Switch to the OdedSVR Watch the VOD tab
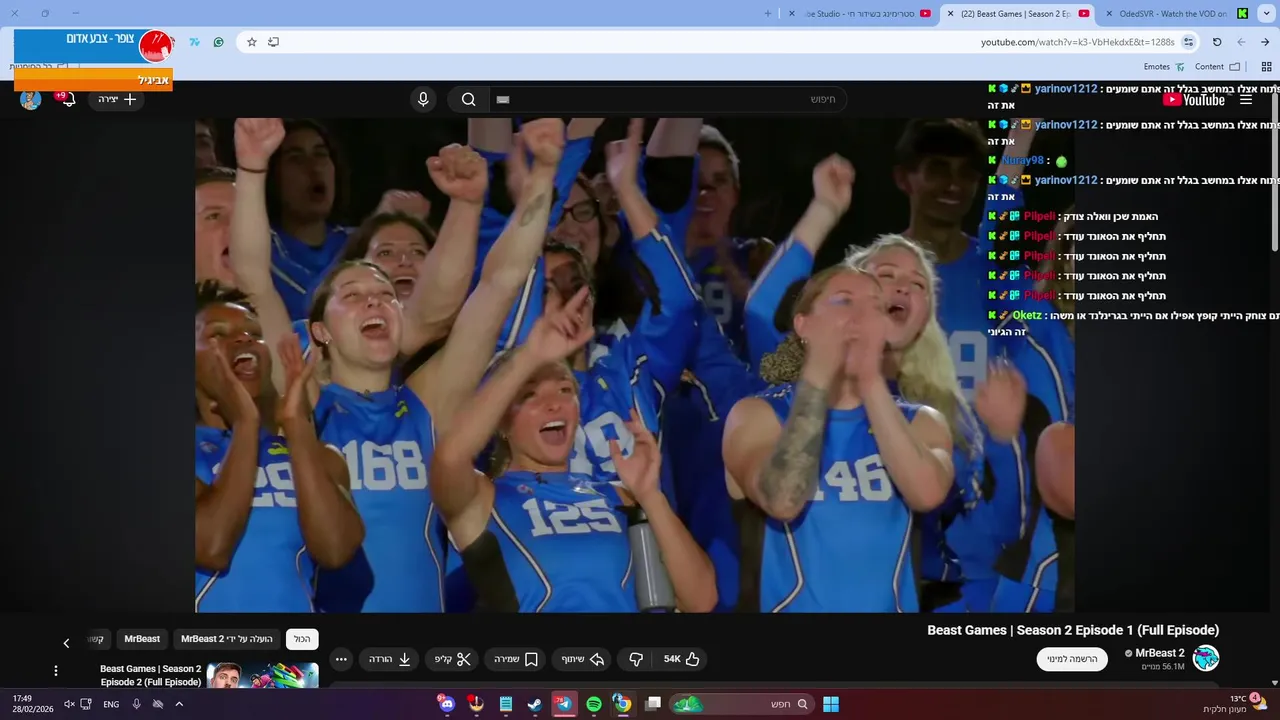 (1176, 13)
